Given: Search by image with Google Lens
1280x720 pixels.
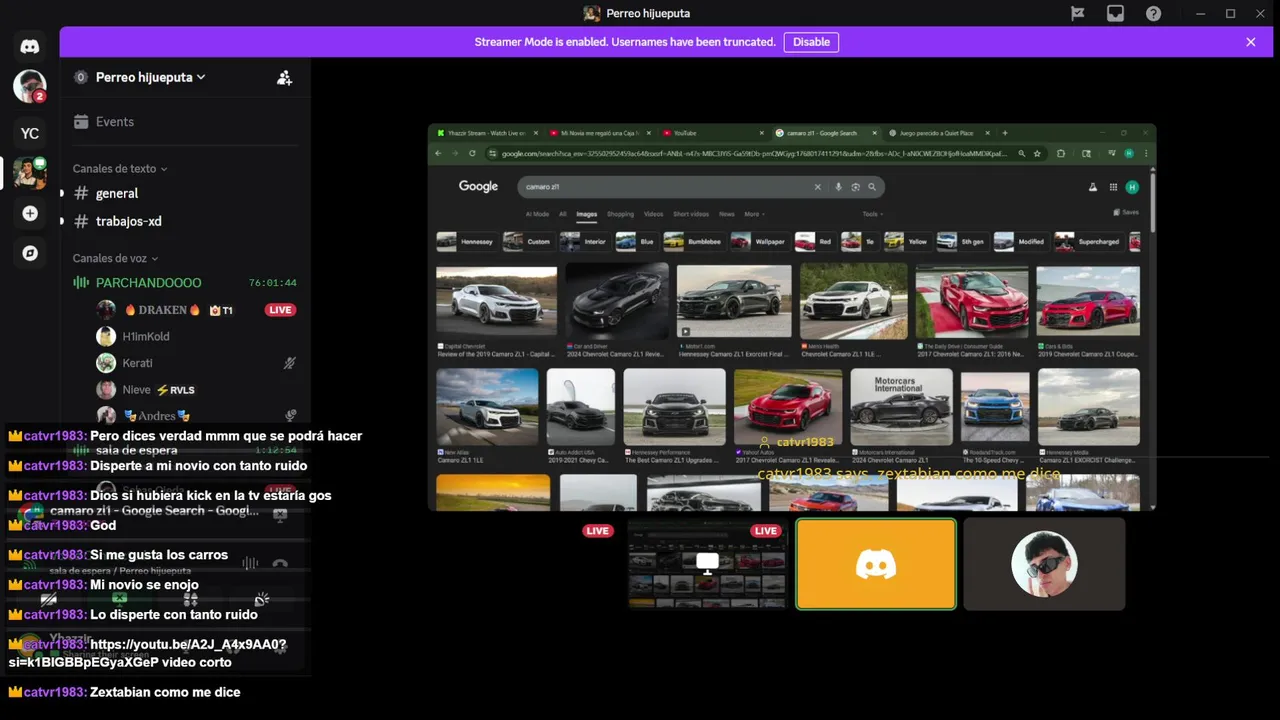Looking at the screenshot, I should (855, 187).
